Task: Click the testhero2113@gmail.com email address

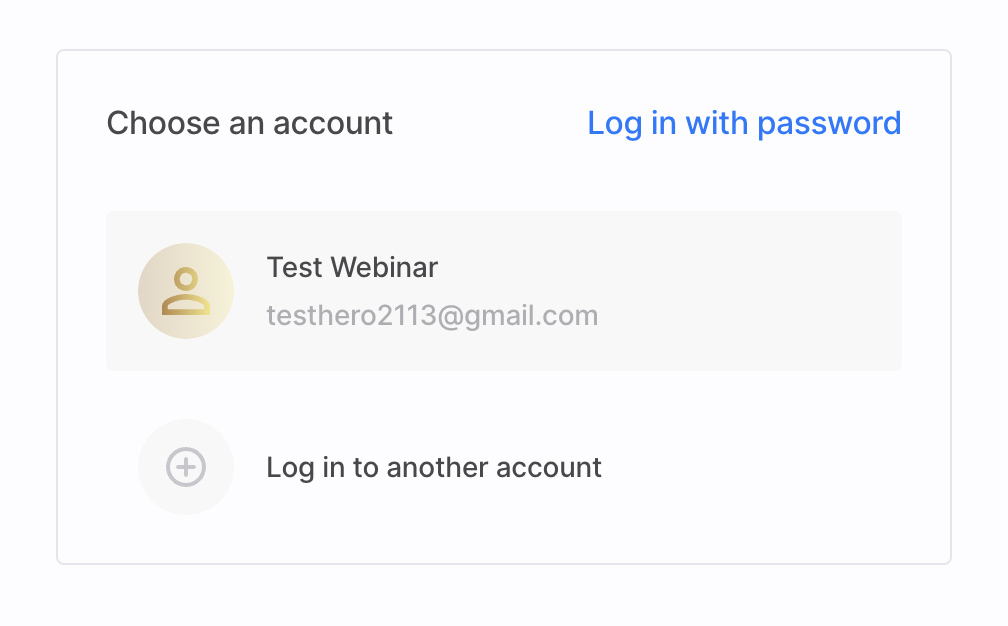Action: [x=432, y=316]
